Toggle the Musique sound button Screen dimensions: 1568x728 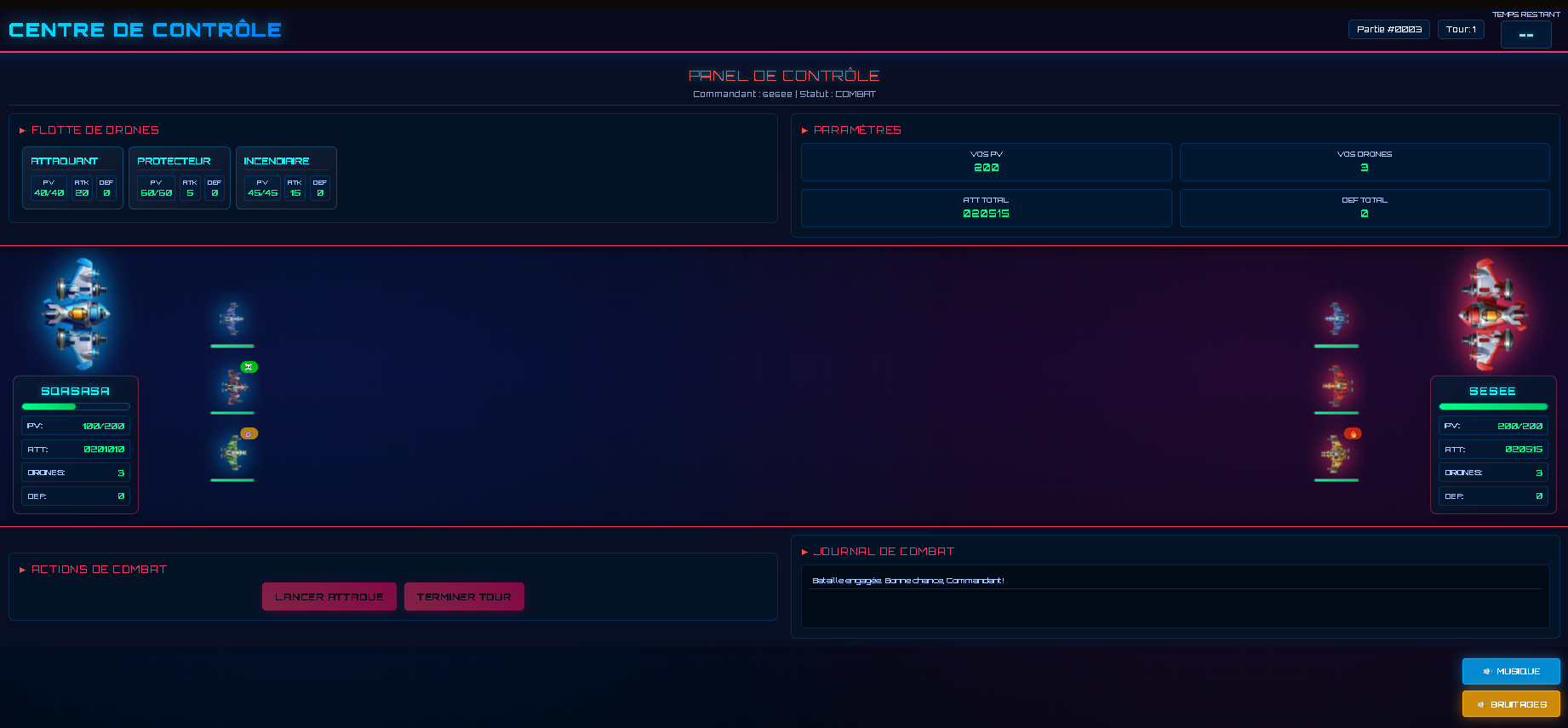[x=1511, y=671]
